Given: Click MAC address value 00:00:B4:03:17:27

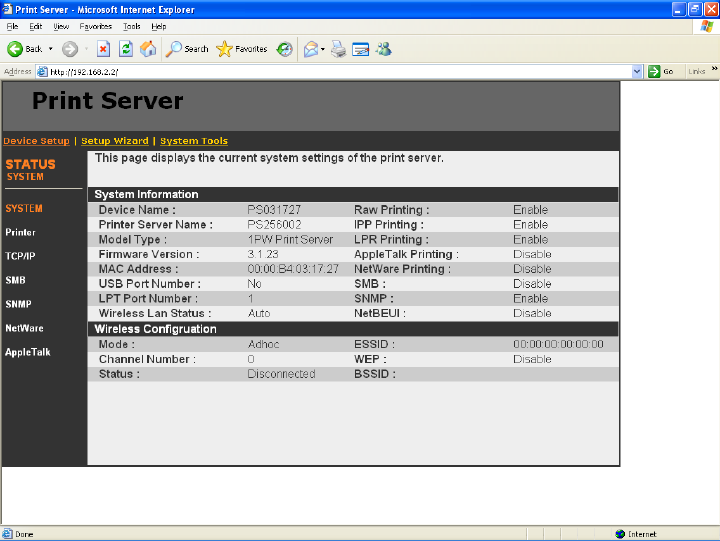Looking at the screenshot, I should (x=293, y=269).
